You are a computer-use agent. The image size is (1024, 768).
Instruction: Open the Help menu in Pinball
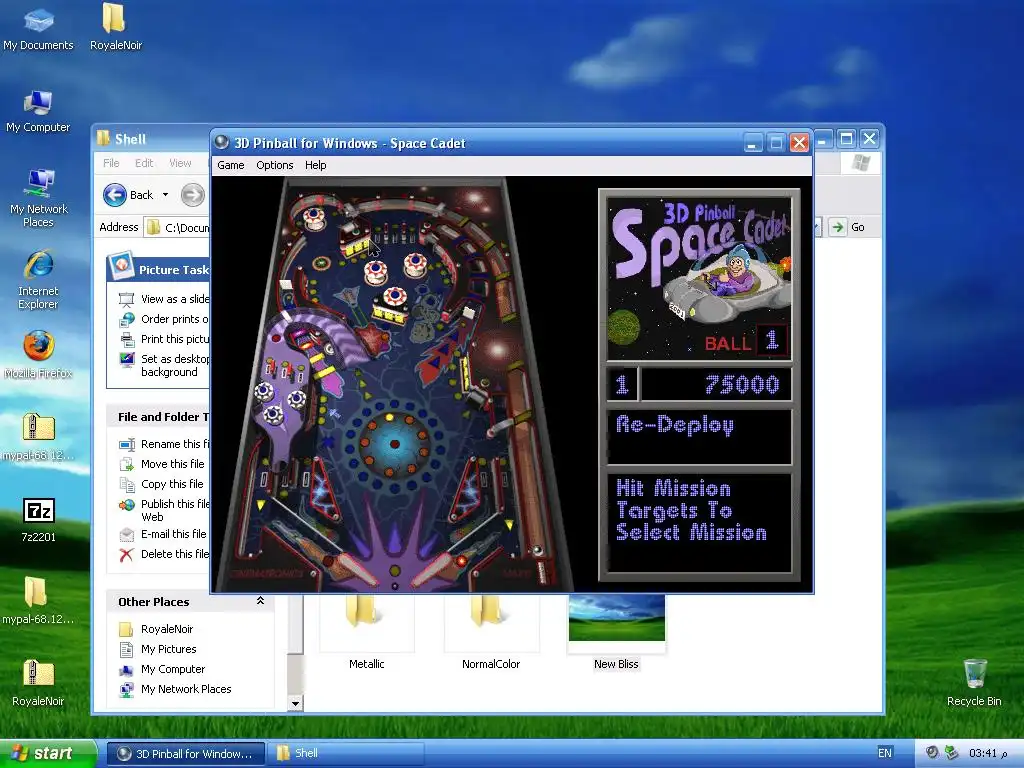(x=315, y=165)
